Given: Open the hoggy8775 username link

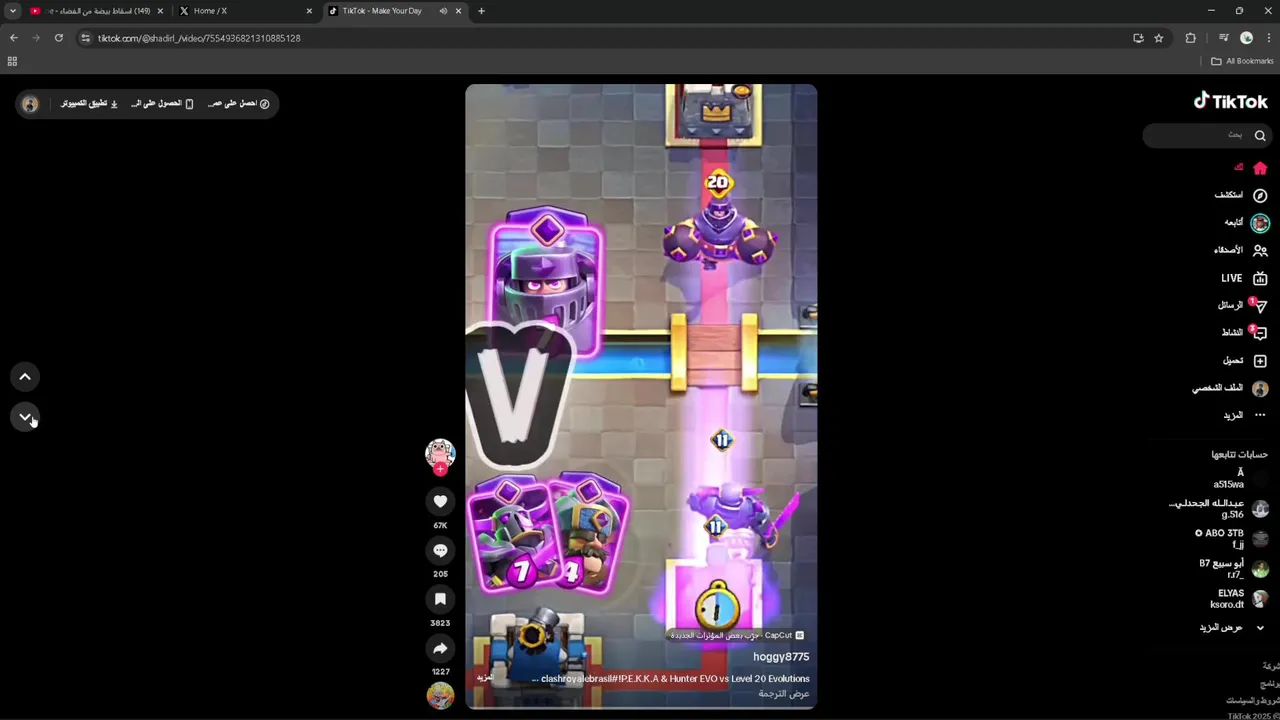Looking at the screenshot, I should point(781,657).
